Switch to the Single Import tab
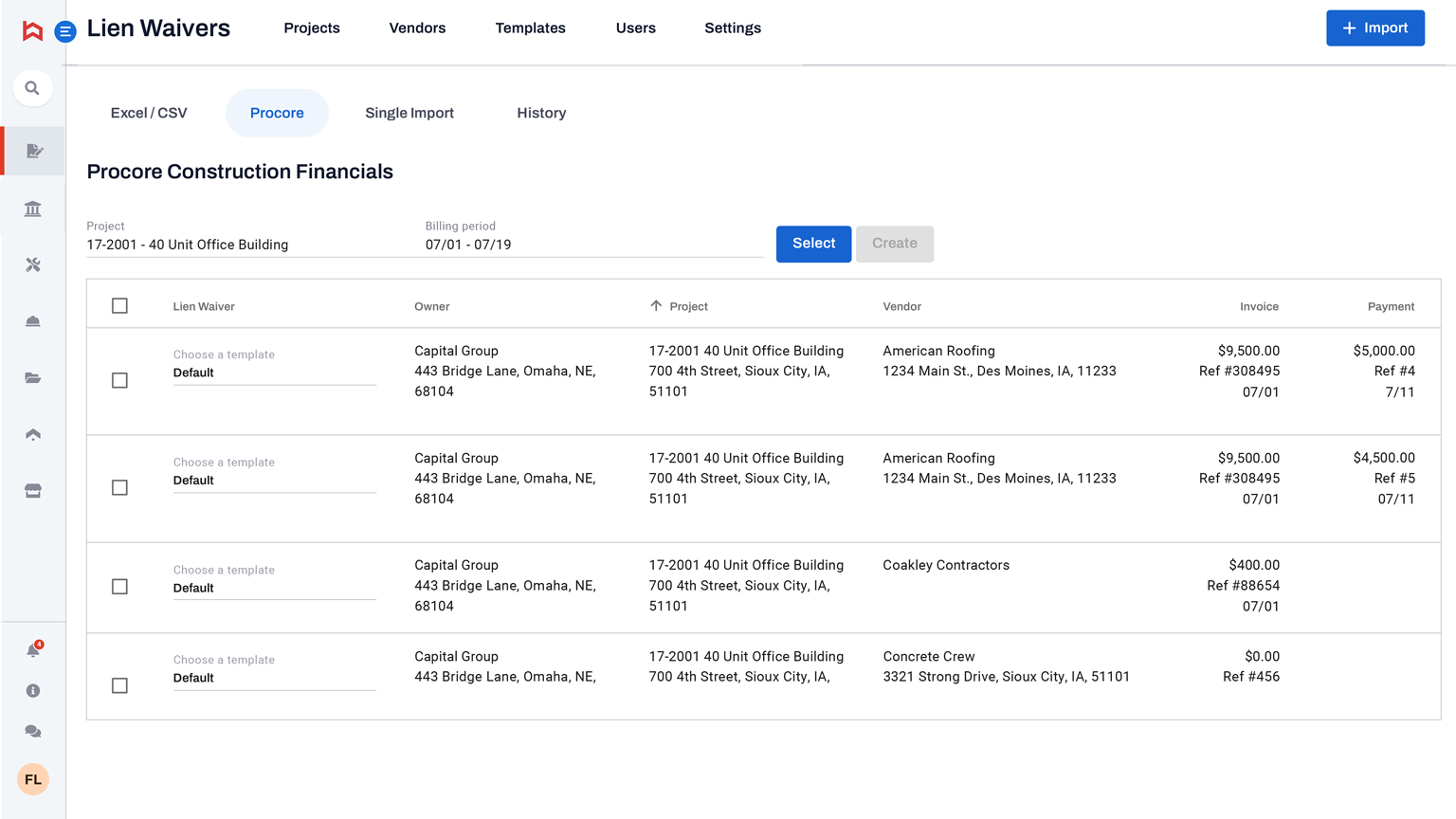 click(x=409, y=113)
